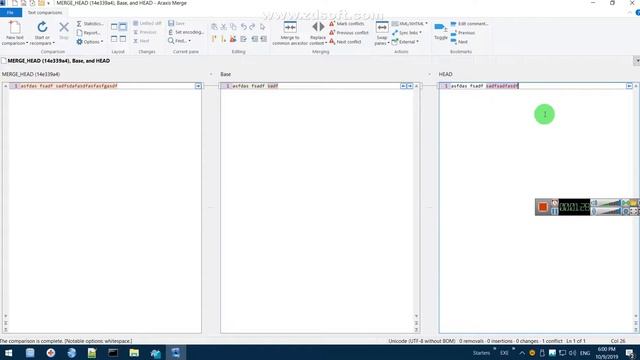The image size is (640, 360).
Task: Open the Windows Start menu
Action: [8, 353]
